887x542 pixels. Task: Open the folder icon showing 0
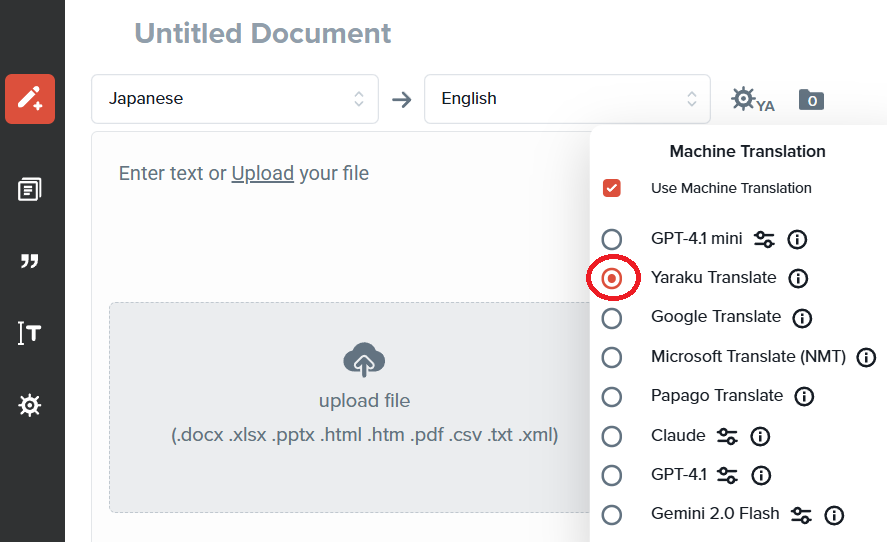click(811, 100)
